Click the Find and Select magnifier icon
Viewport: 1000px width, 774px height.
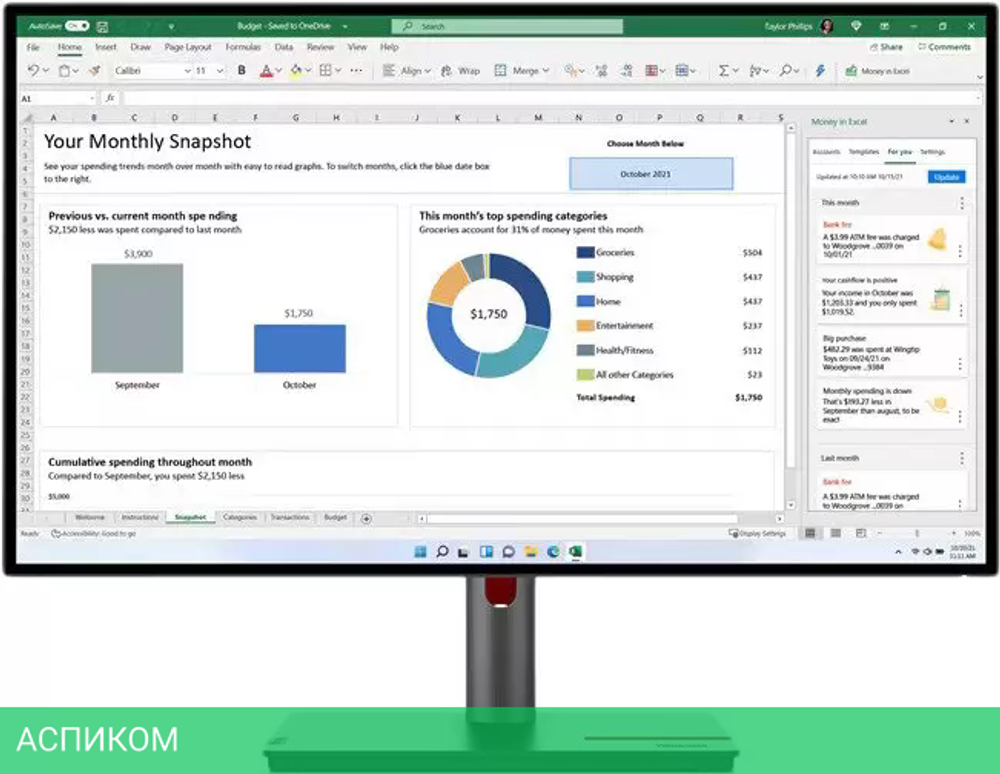pos(786,71)
